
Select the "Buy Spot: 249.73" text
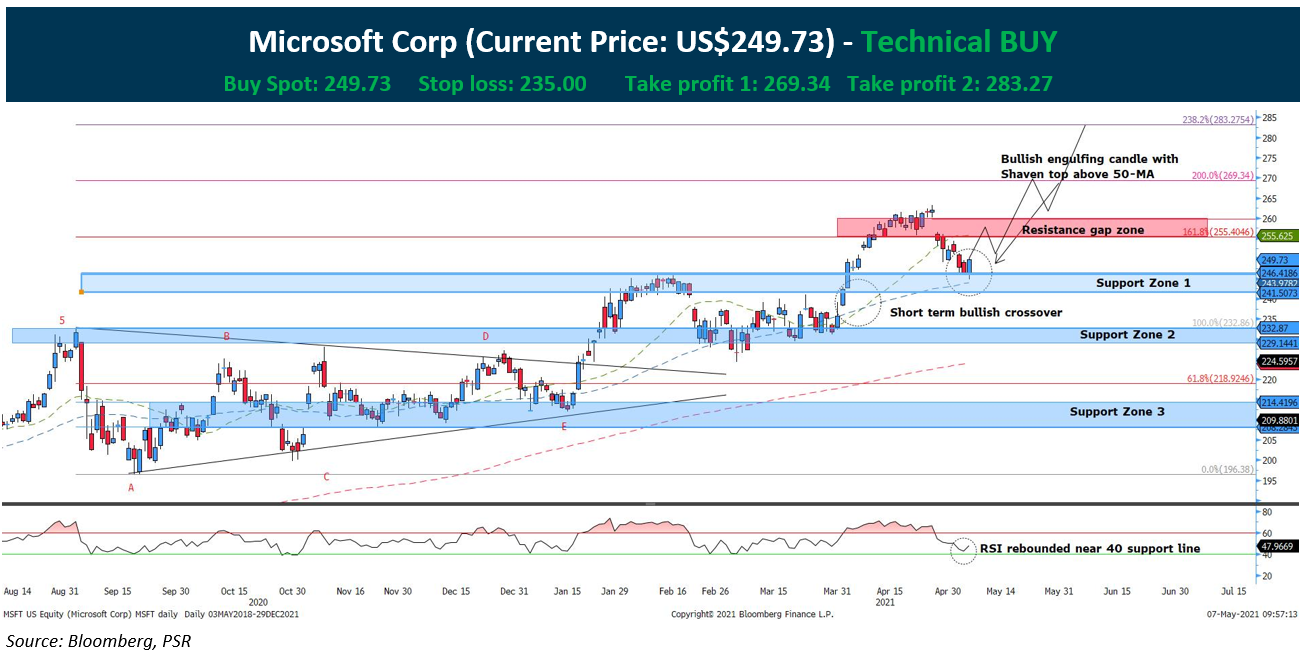click(x=308, y=83)
